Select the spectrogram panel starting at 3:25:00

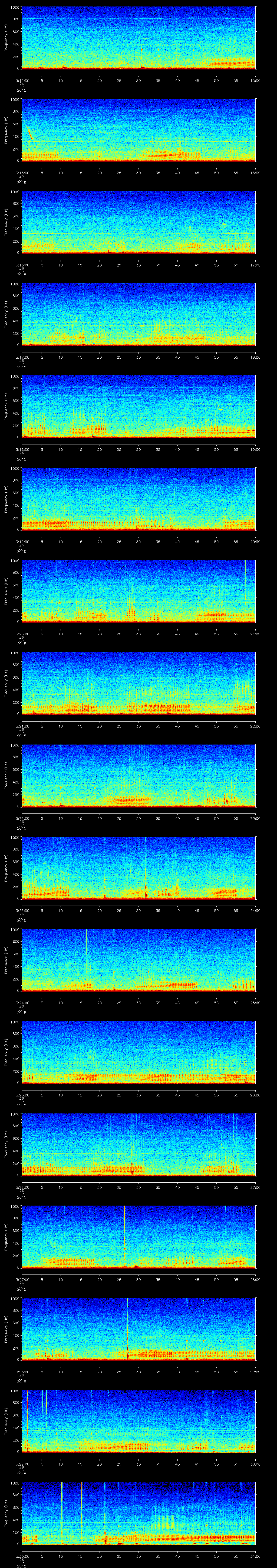pos(138,1052)
